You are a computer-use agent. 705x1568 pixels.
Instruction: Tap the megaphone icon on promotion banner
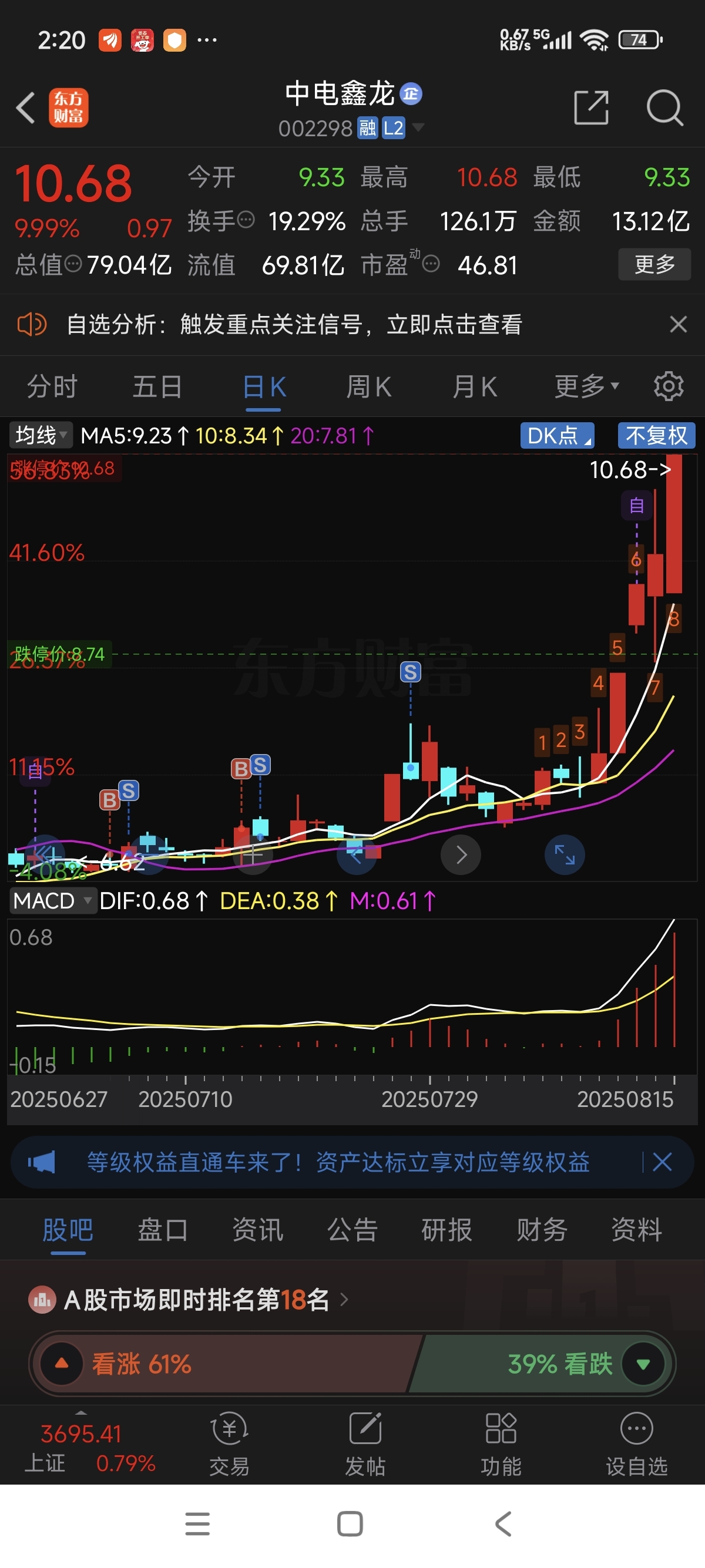[41, 1162]
